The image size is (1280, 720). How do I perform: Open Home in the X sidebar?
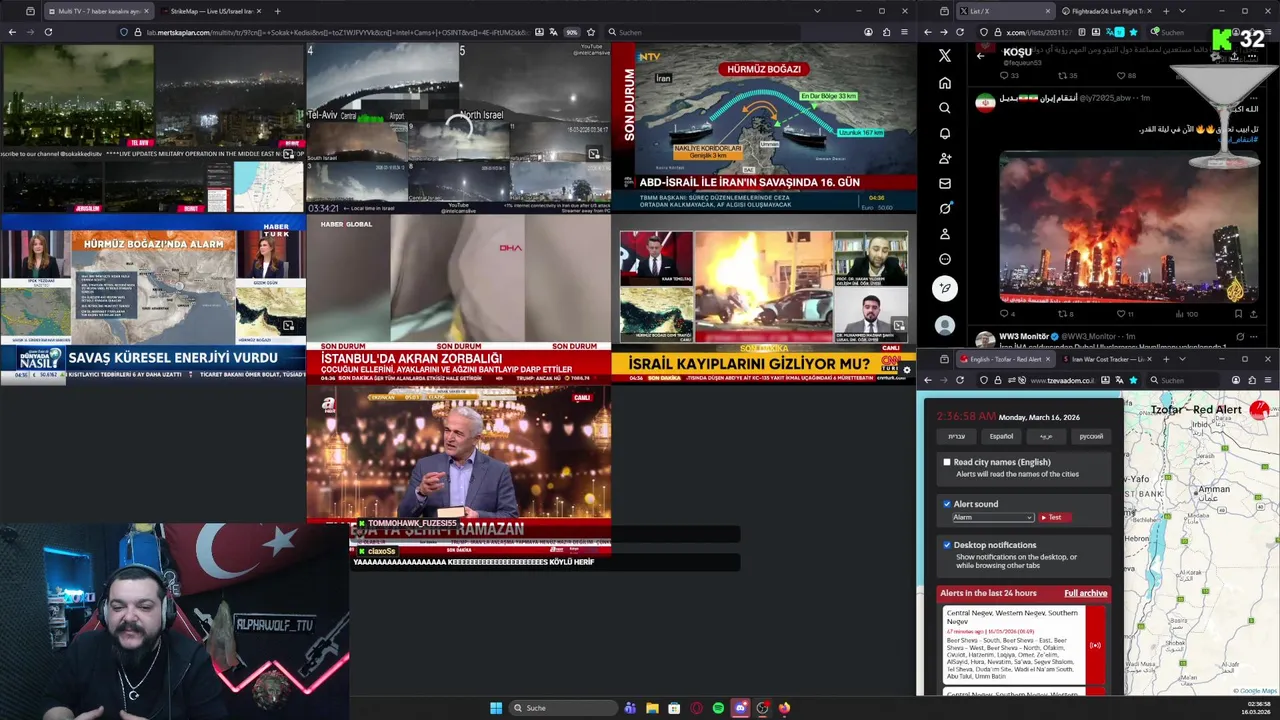[x=945, y=83]
